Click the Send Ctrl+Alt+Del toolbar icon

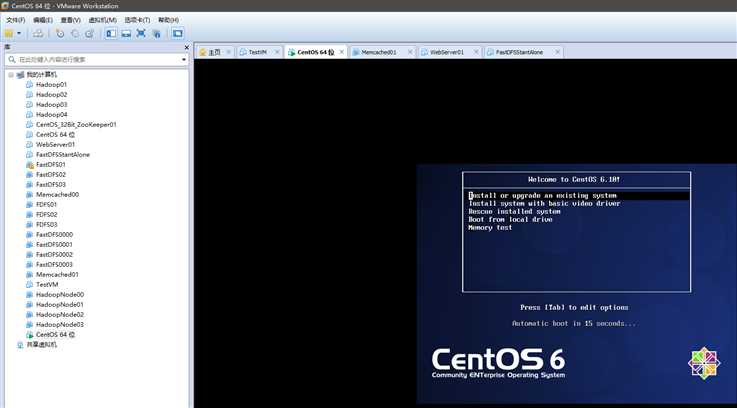pyautogui.click(x=38, y=33)
